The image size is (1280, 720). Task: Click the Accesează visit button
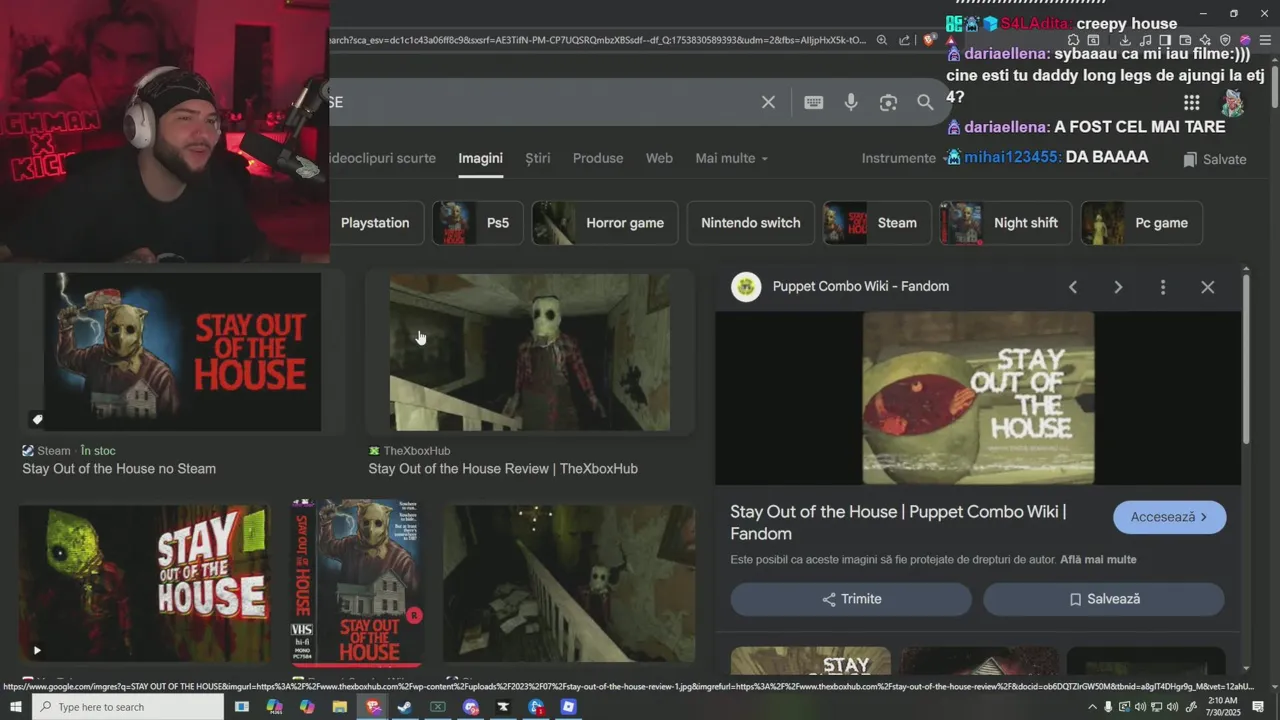click(x=1169, y=517)
